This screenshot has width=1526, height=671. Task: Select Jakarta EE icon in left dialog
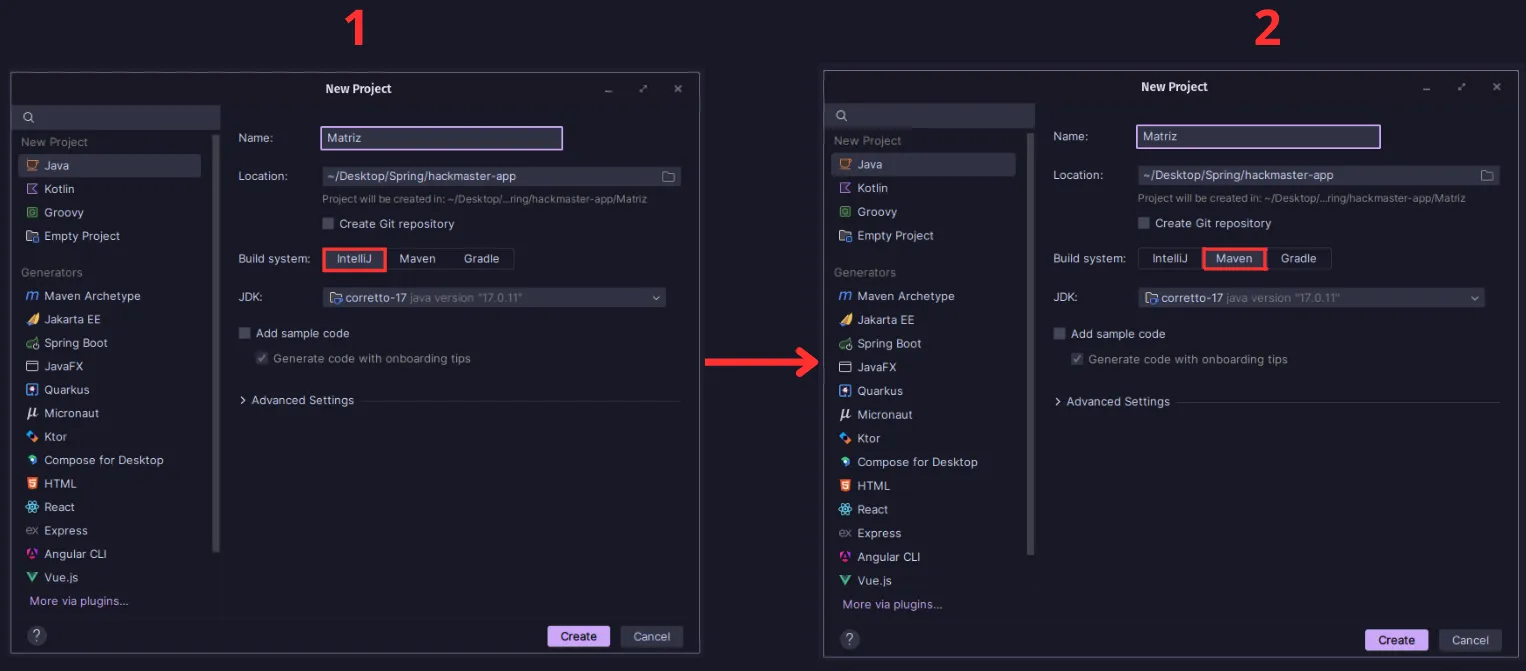(x=32, y=320)
